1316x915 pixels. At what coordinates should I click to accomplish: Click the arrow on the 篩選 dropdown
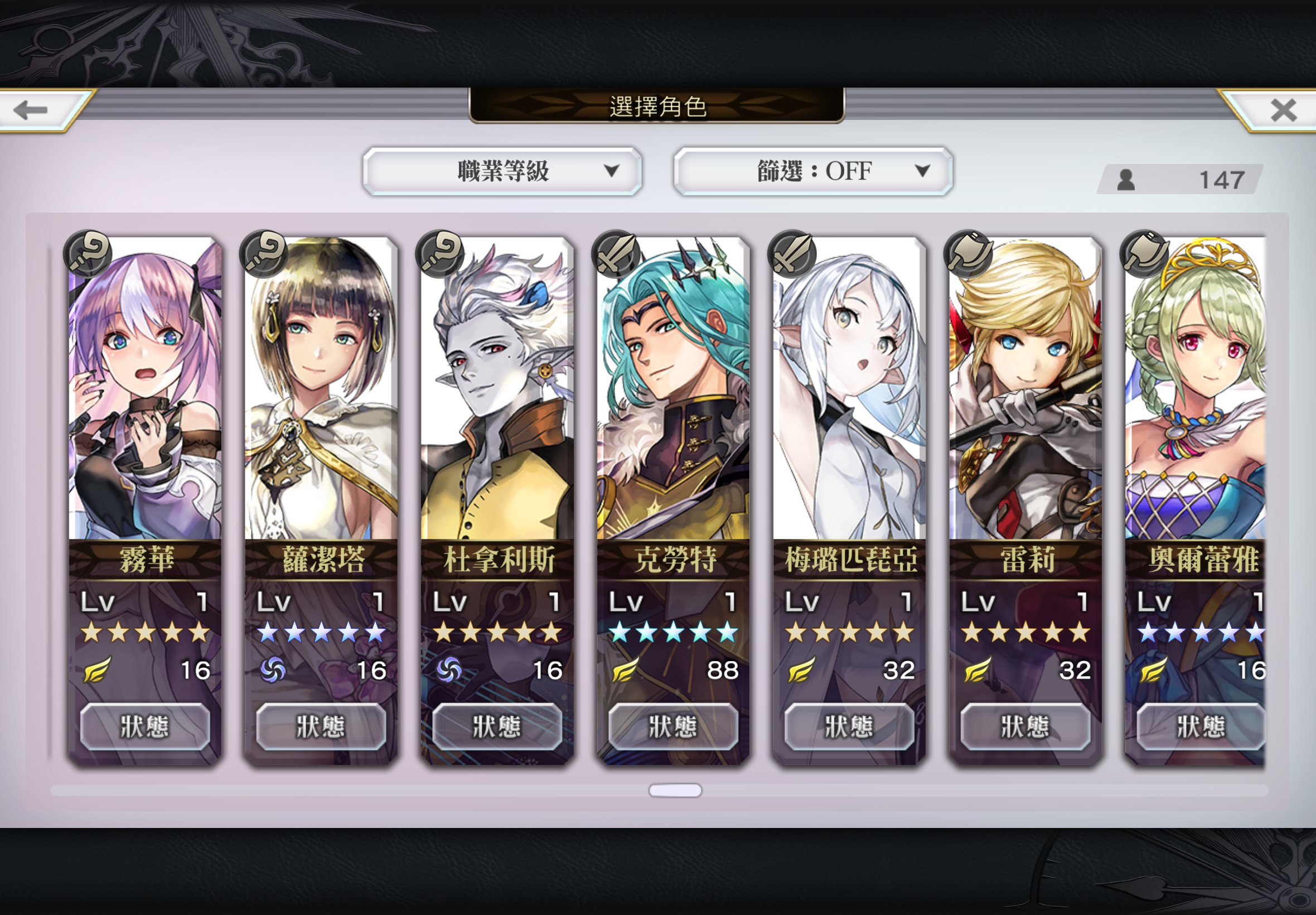click(922, 170)
